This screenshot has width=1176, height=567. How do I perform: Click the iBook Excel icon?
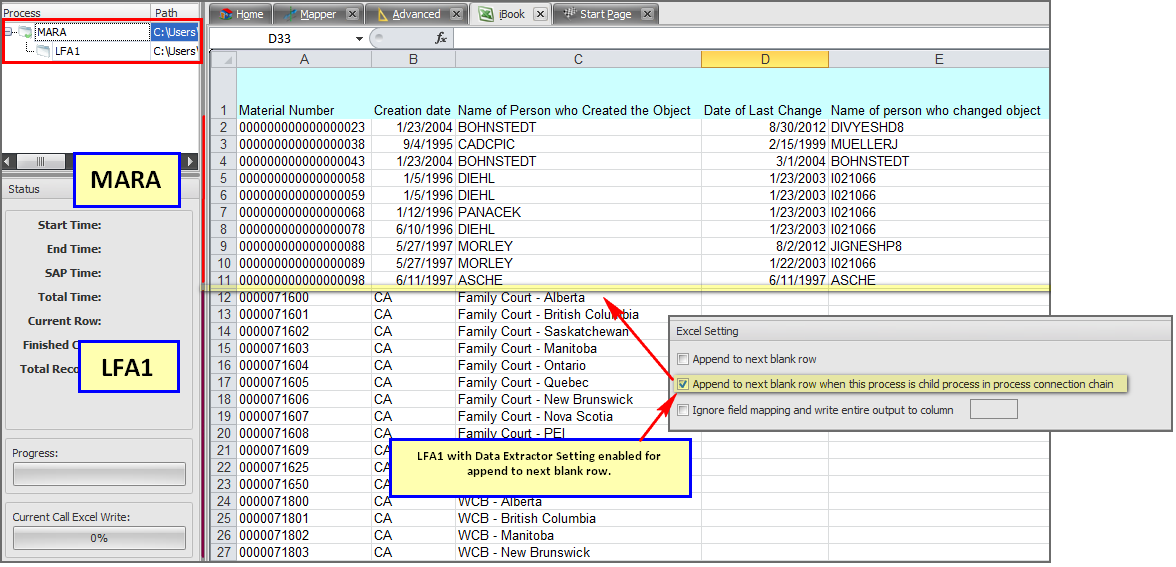click(x=486, y=14)
